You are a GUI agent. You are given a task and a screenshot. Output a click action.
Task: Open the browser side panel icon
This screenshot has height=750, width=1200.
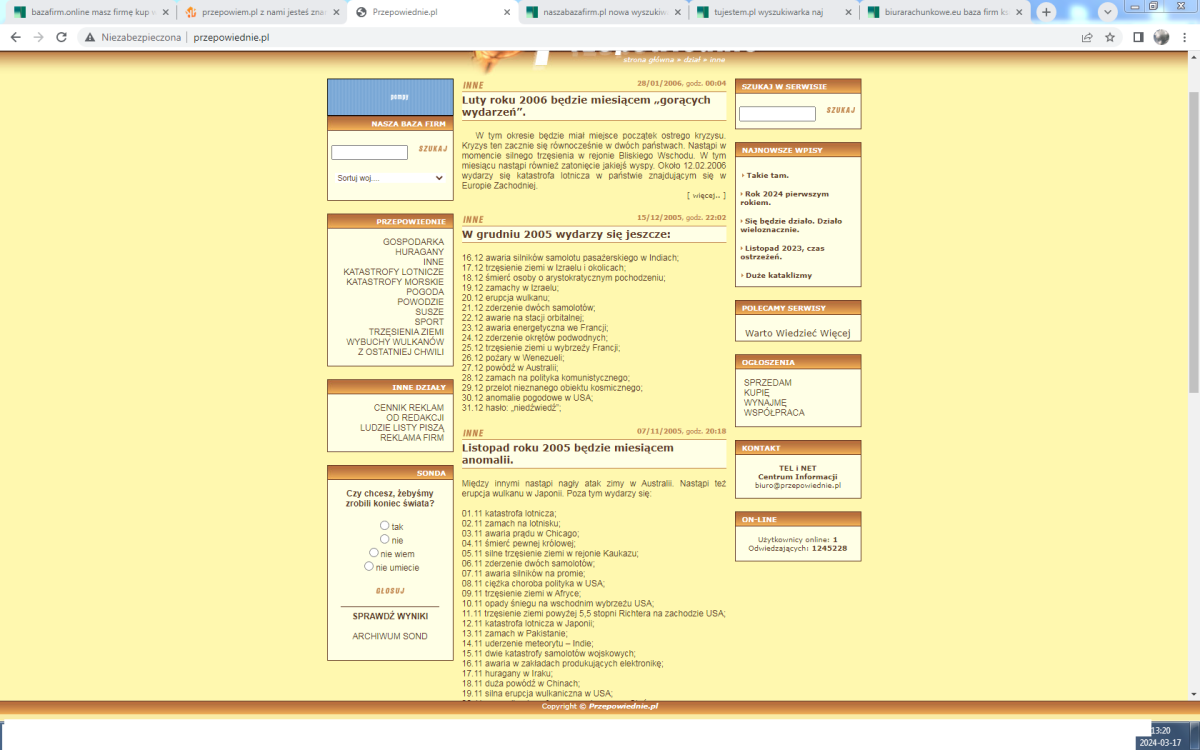(x=1138, y=37)
